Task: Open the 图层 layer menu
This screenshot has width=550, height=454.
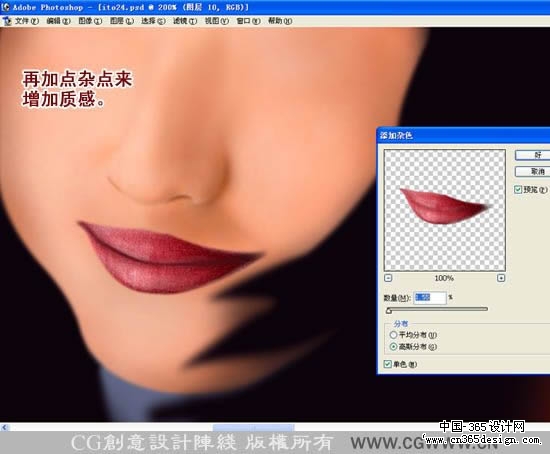Action: tap(122, 21)
